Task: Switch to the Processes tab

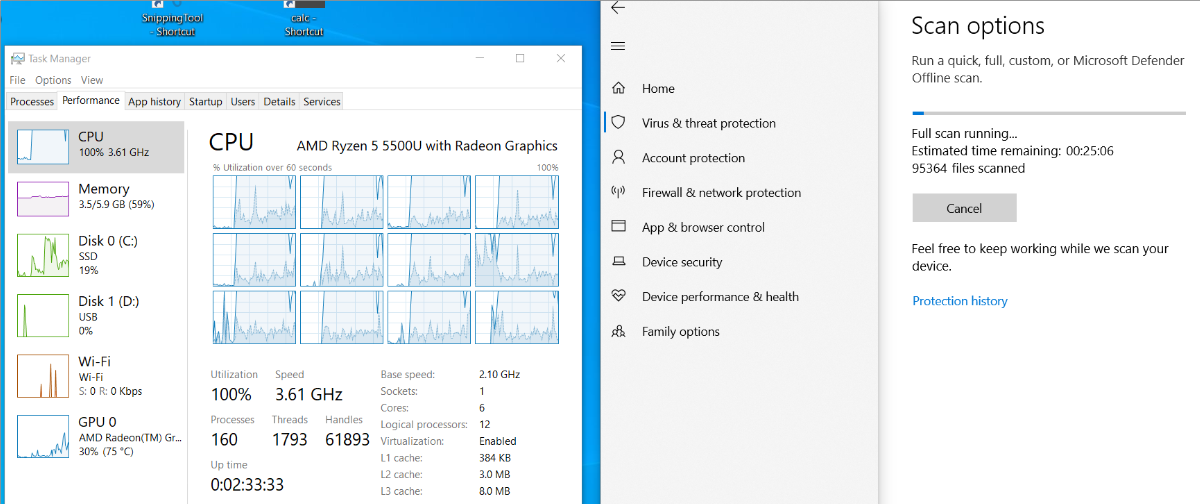Action: (32, 102)
